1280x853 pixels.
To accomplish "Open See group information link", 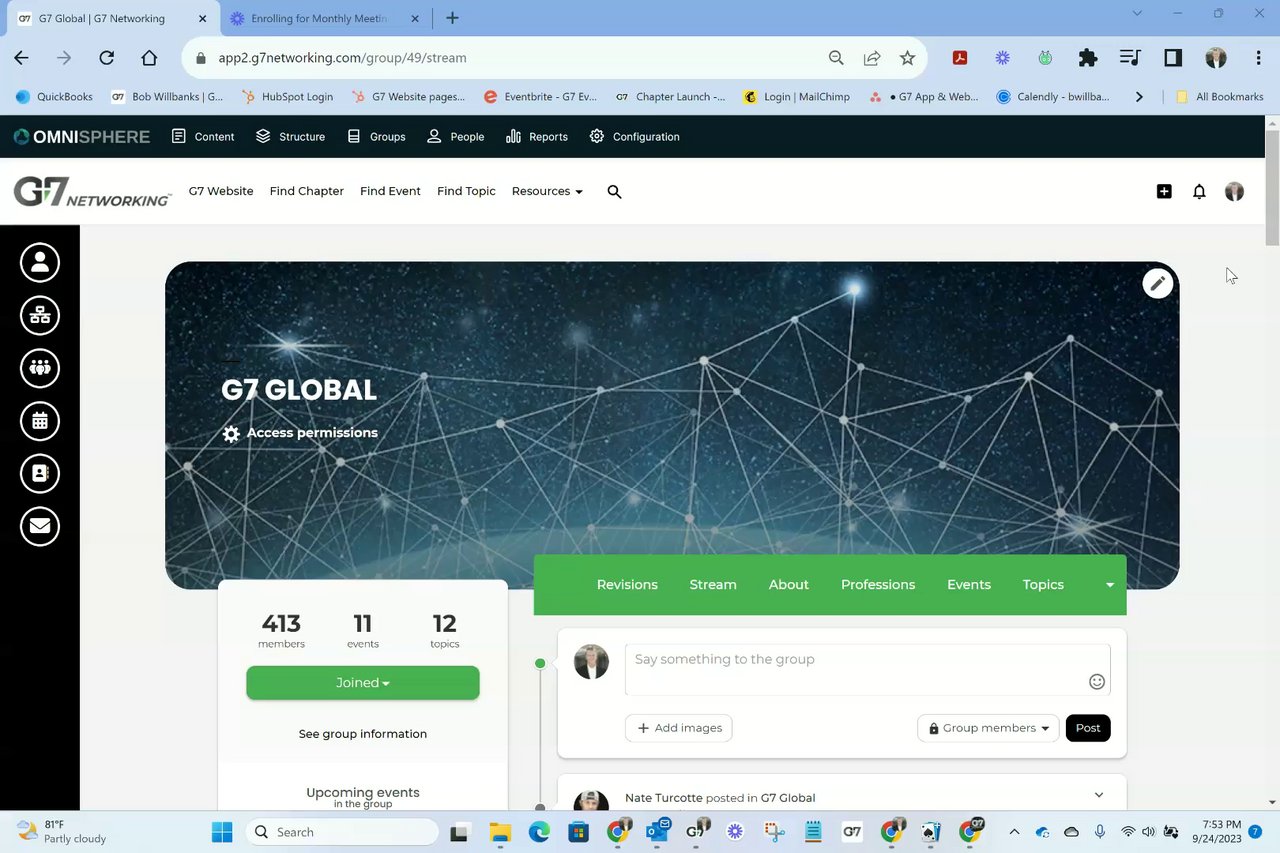I will click(363, 734).
